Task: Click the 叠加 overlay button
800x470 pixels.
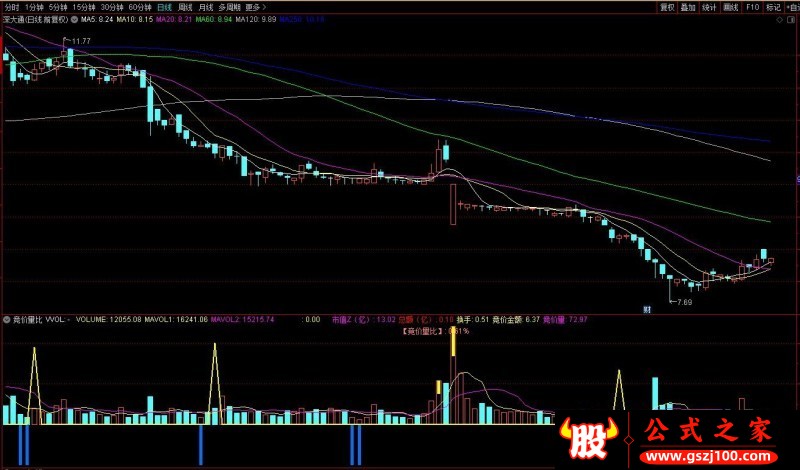Action: [688, 7]
